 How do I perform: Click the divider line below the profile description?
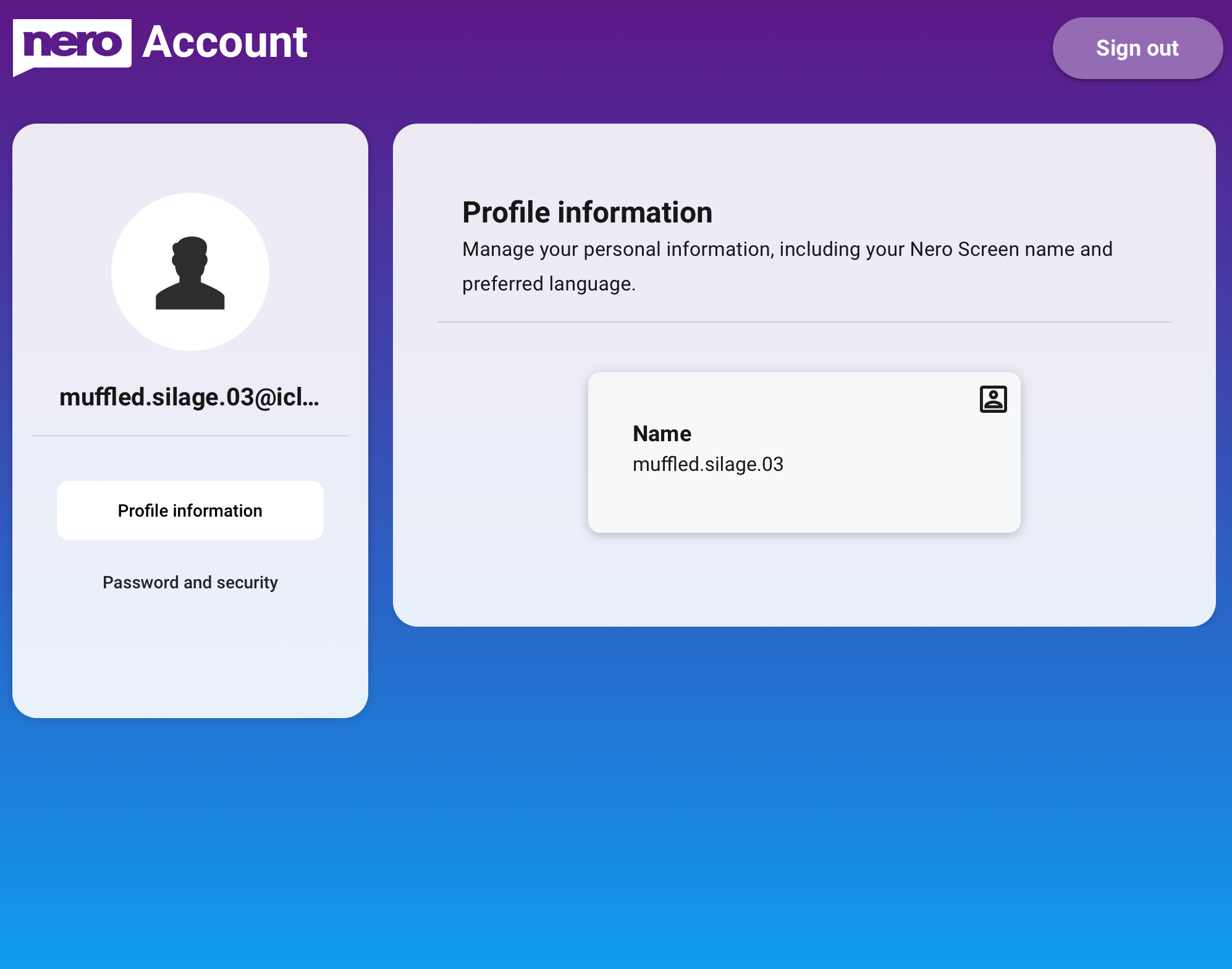click(804, 322)
